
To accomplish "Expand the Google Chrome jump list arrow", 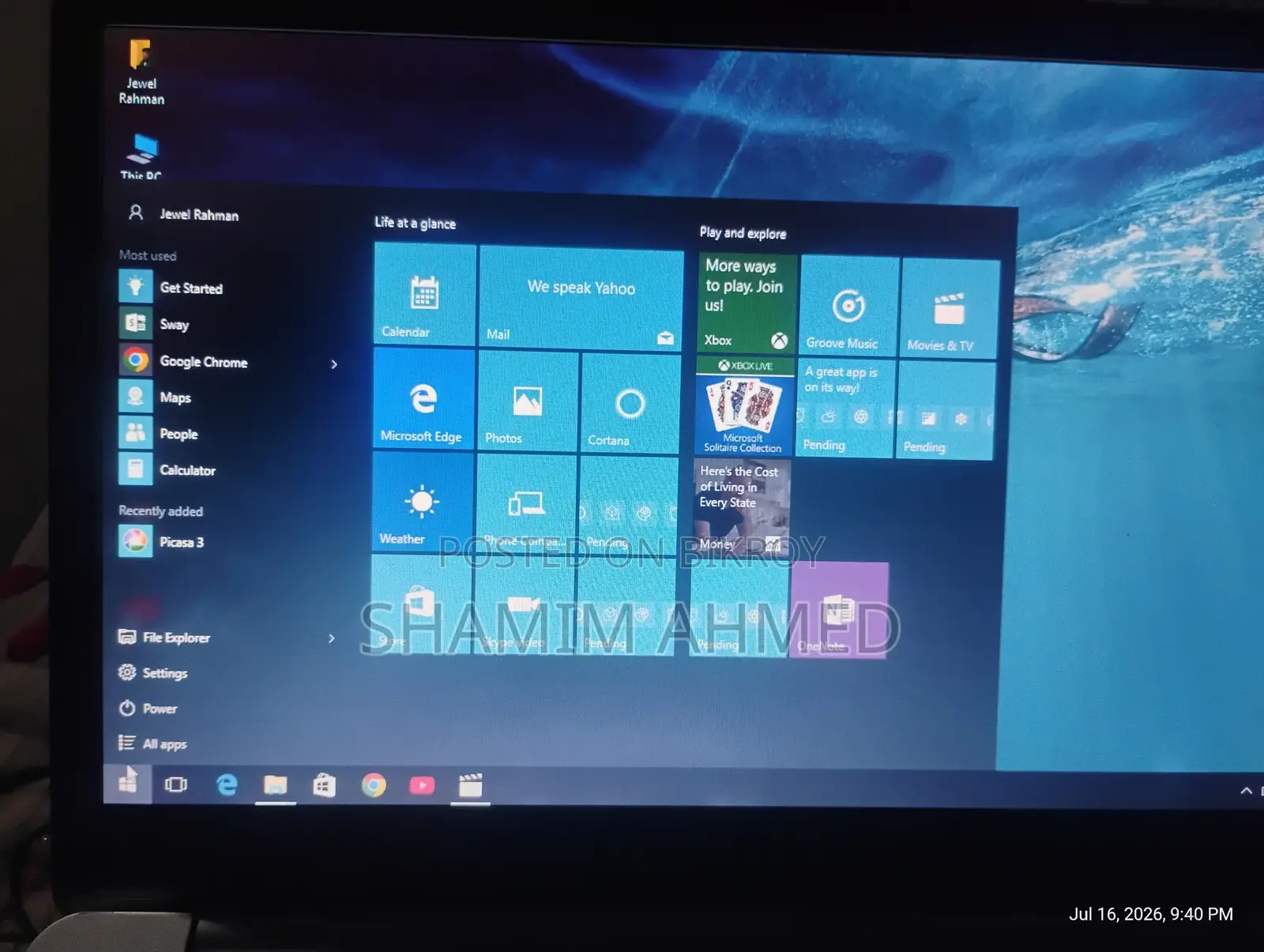I will point(334,364).
